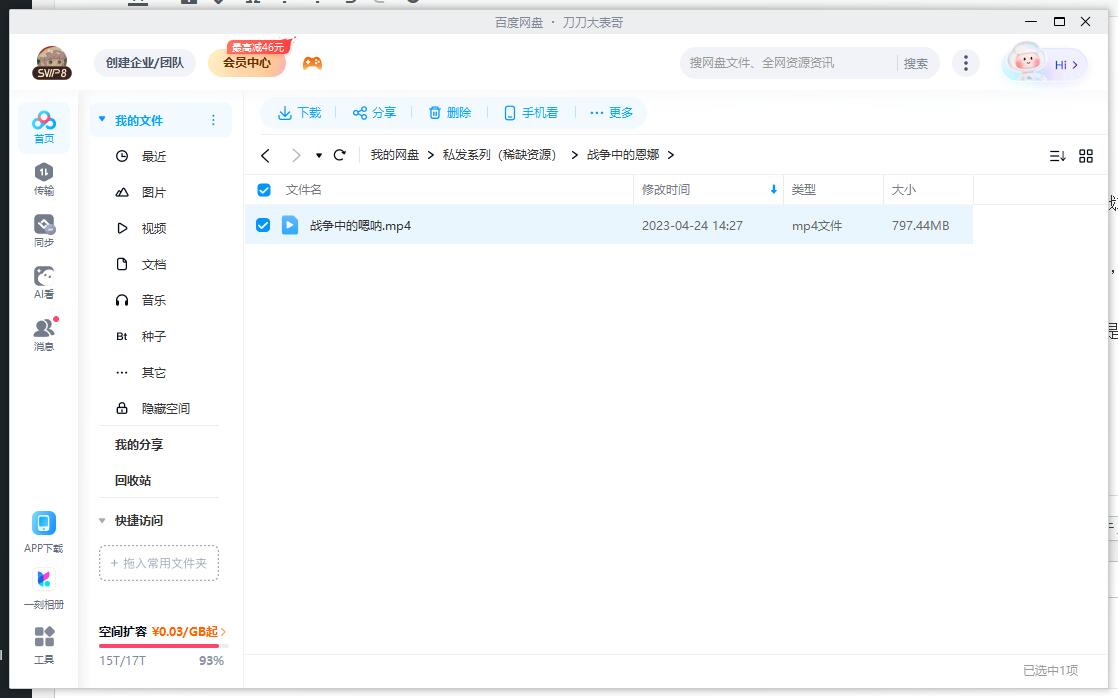Sort by 文件名 column header

[x=304, y=190]
